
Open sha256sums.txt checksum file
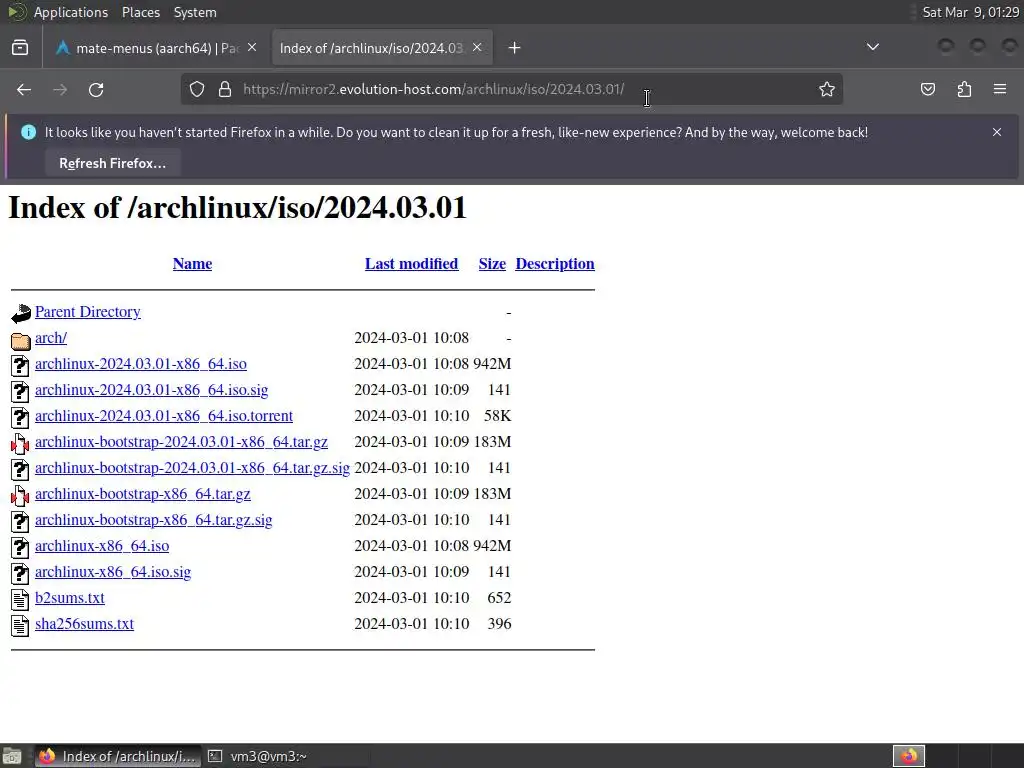[84, 624]
